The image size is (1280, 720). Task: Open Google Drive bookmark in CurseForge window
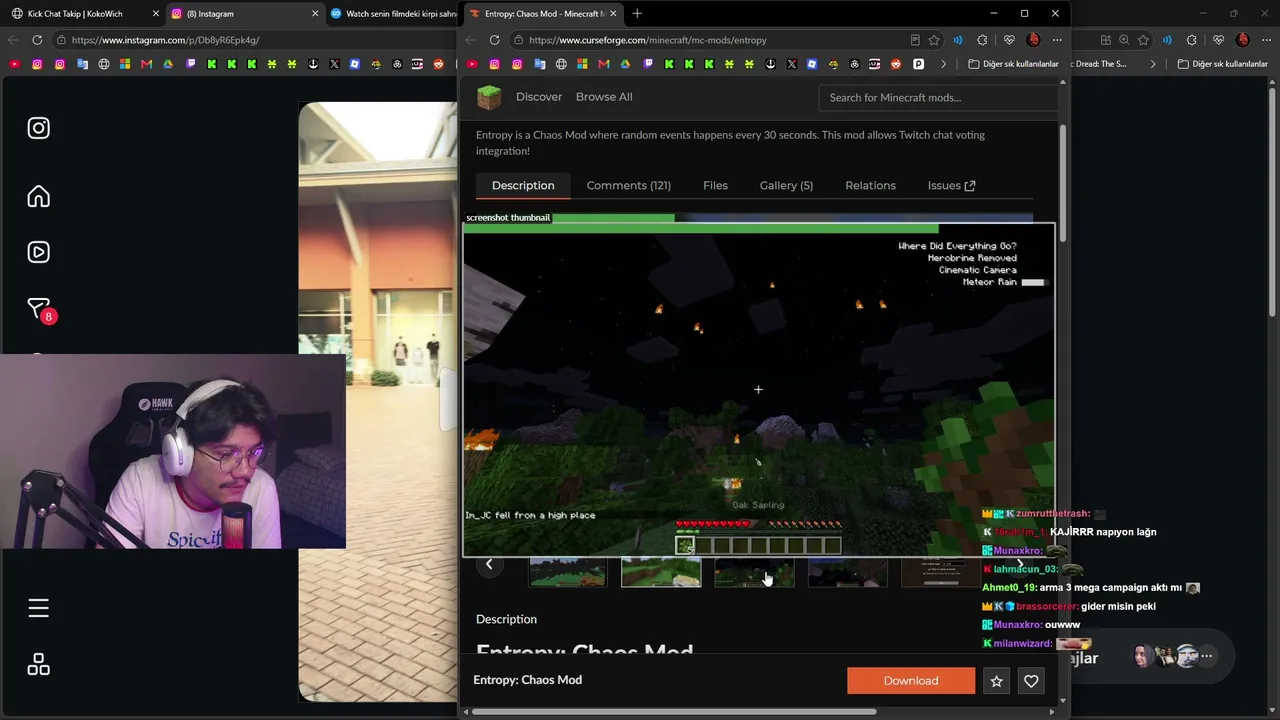click(x=627, y=64)
